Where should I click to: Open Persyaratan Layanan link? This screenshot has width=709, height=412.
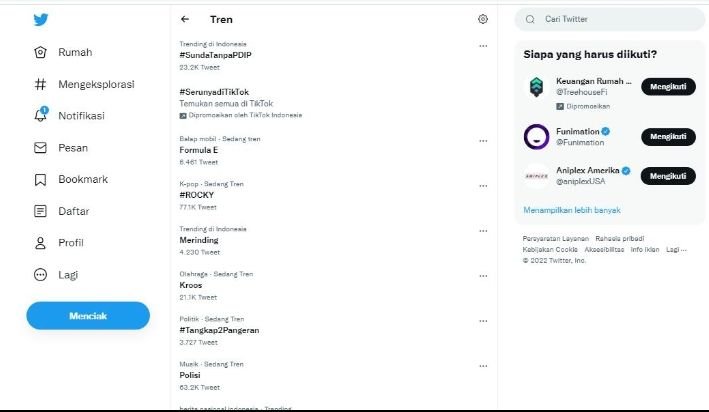click(556, 239)
